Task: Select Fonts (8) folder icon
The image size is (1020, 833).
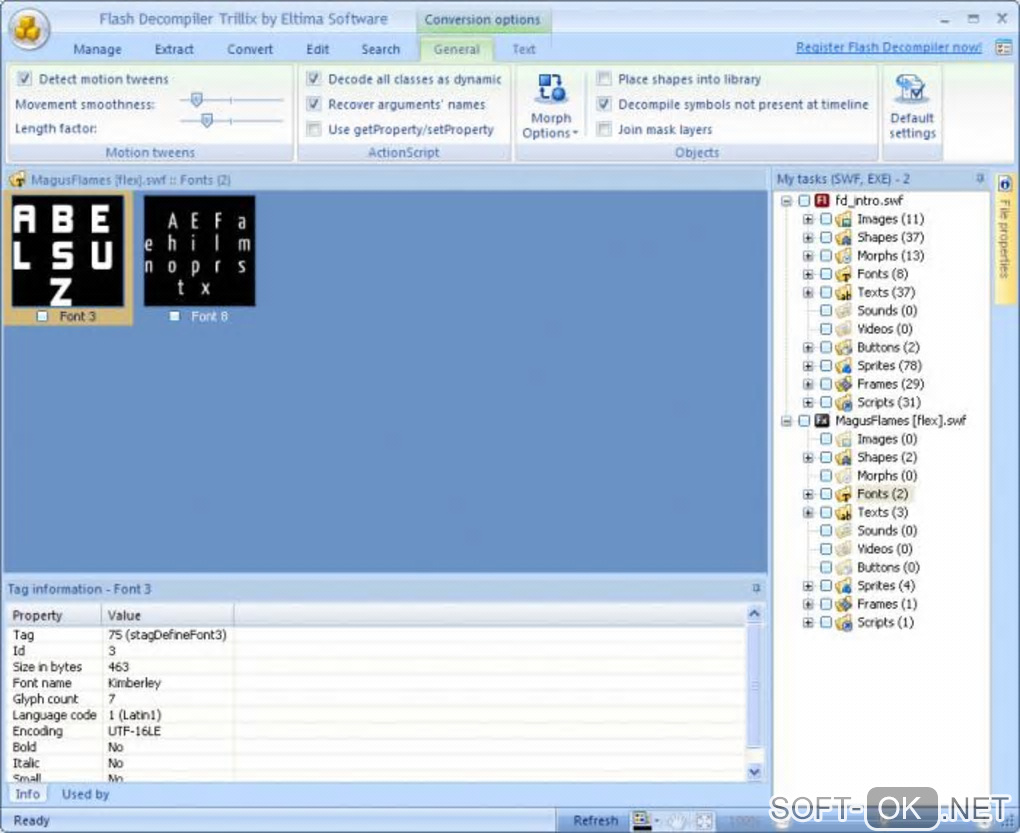Action: coord(844,274)
